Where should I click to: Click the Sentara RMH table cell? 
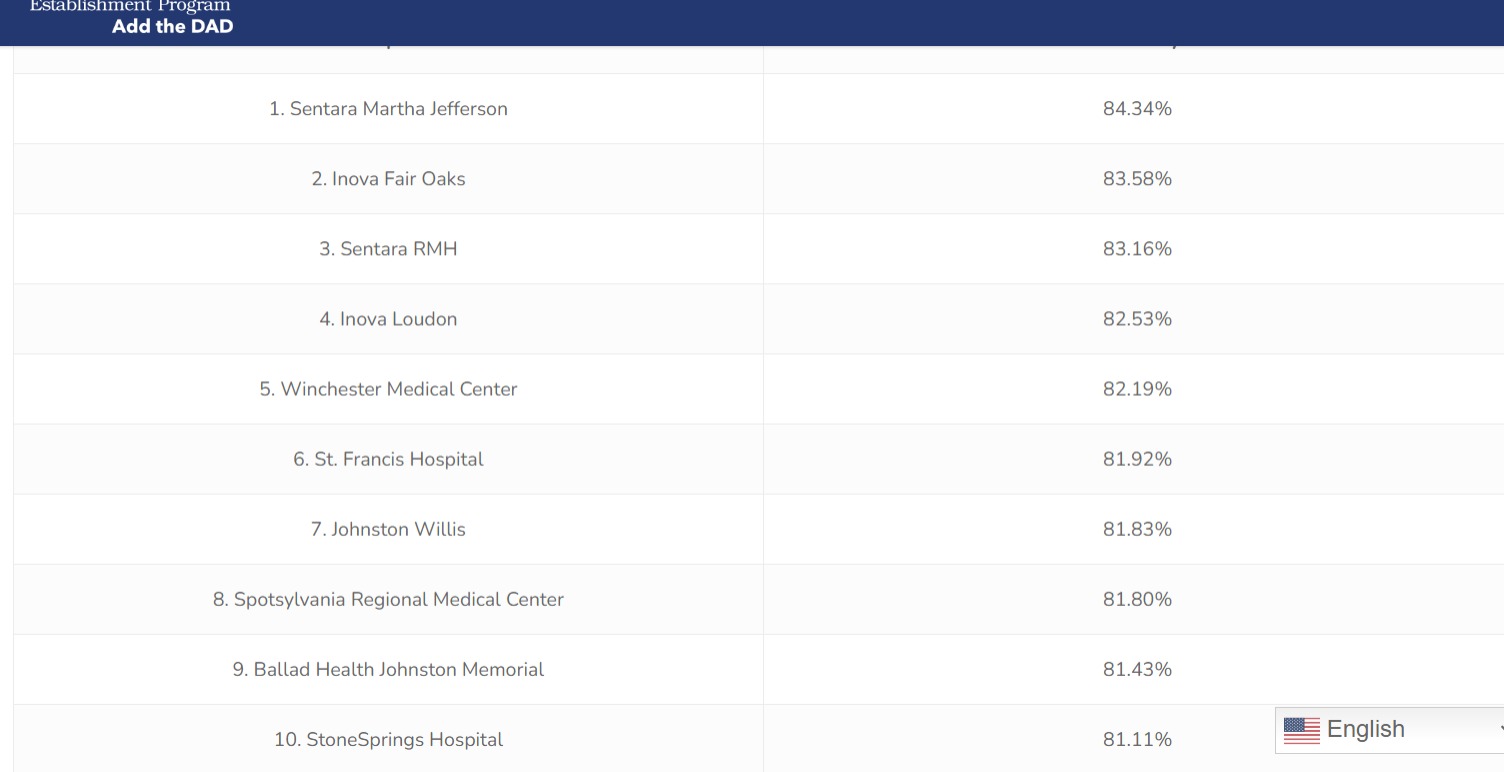pos(388,249)
